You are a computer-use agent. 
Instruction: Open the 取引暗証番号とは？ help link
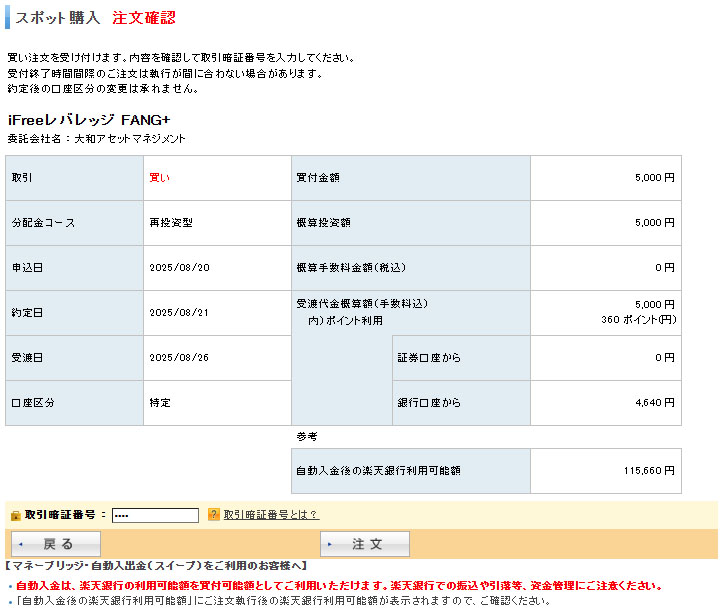pos(270,515)
